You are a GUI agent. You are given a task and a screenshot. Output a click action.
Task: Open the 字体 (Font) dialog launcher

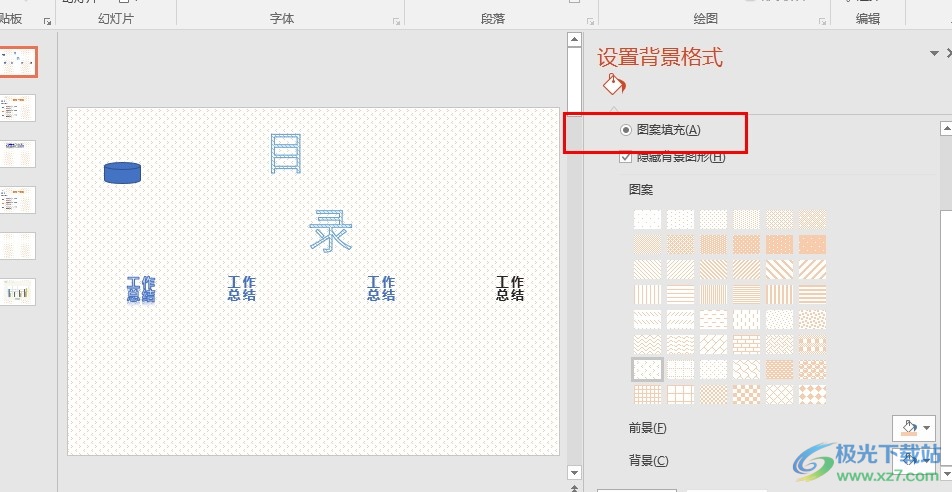[x=396, y=21]
